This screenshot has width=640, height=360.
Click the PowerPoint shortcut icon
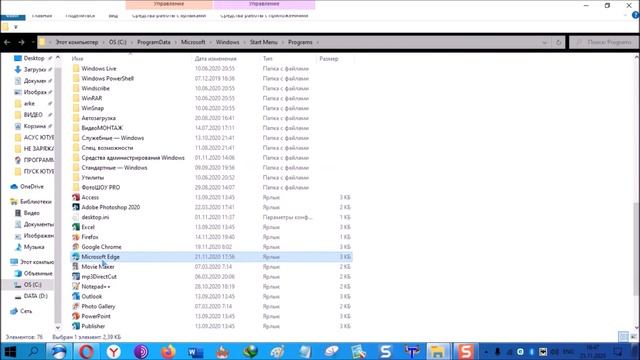click(76, 316)
